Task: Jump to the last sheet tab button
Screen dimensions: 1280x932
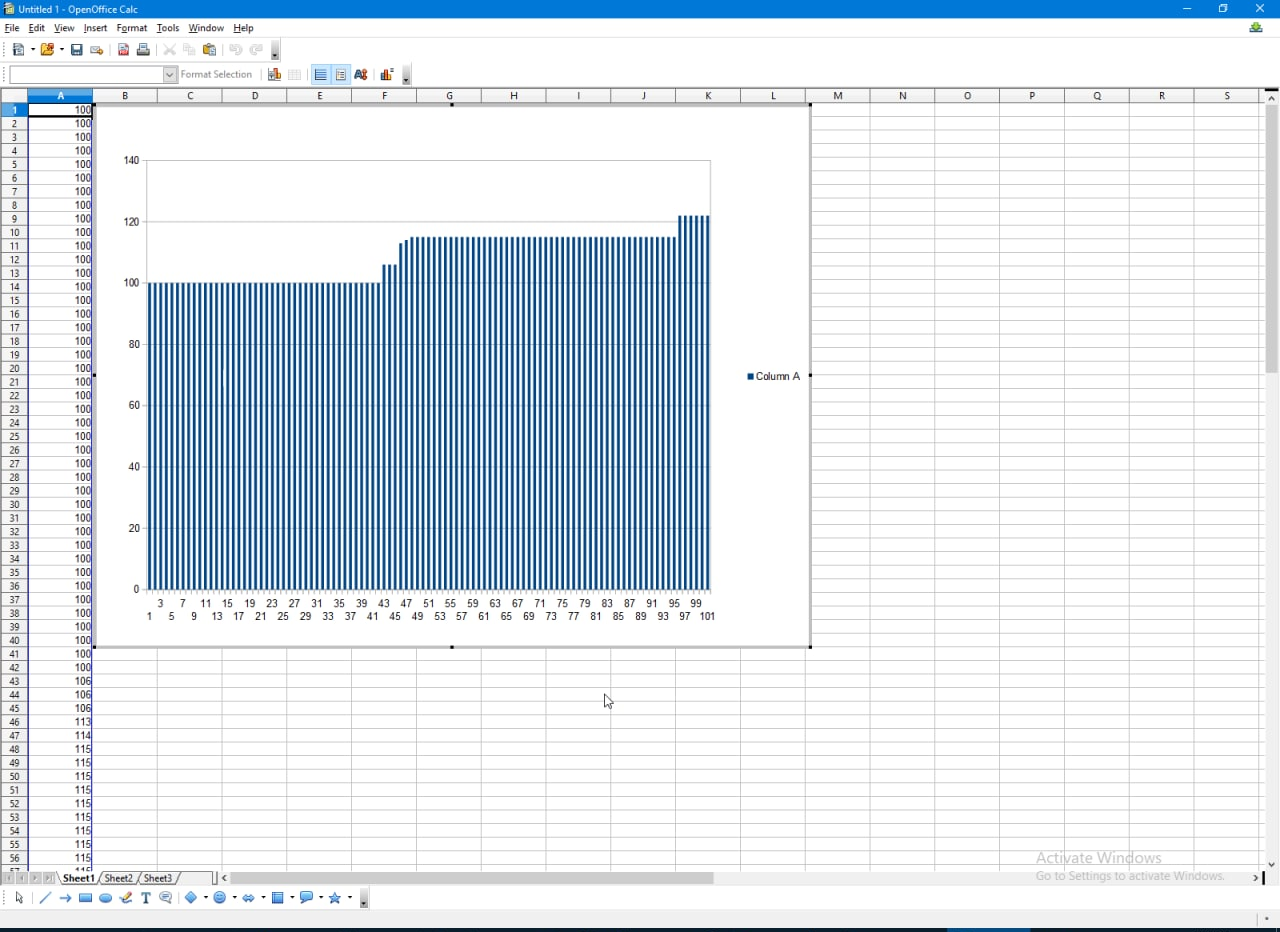Action: click(49, 878)
